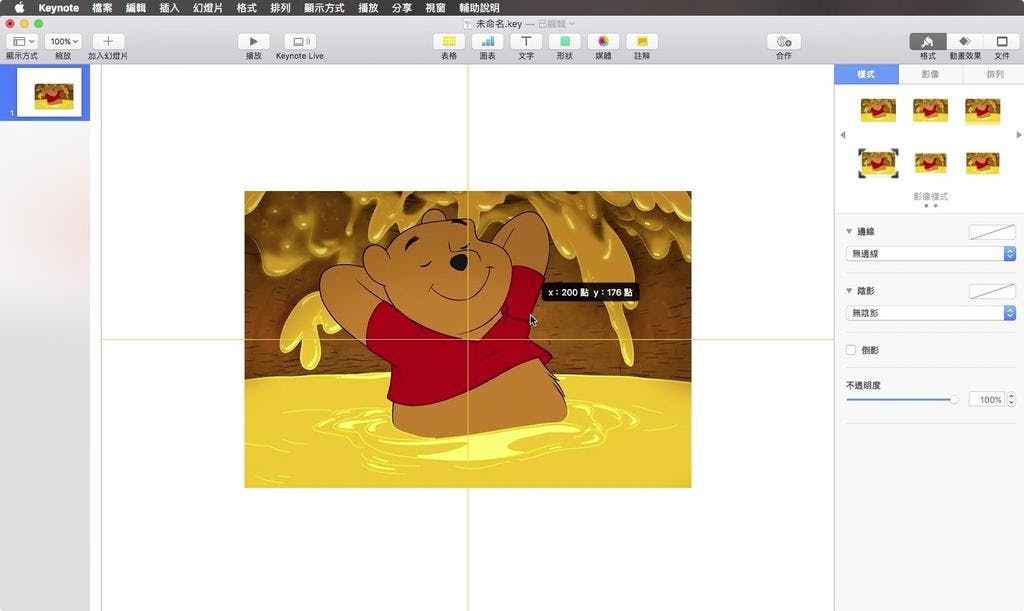Add a text box with 文字 icon
The height and width of the screenshot is (611, 1024).
pyautogui.click(x=526, y=41)
